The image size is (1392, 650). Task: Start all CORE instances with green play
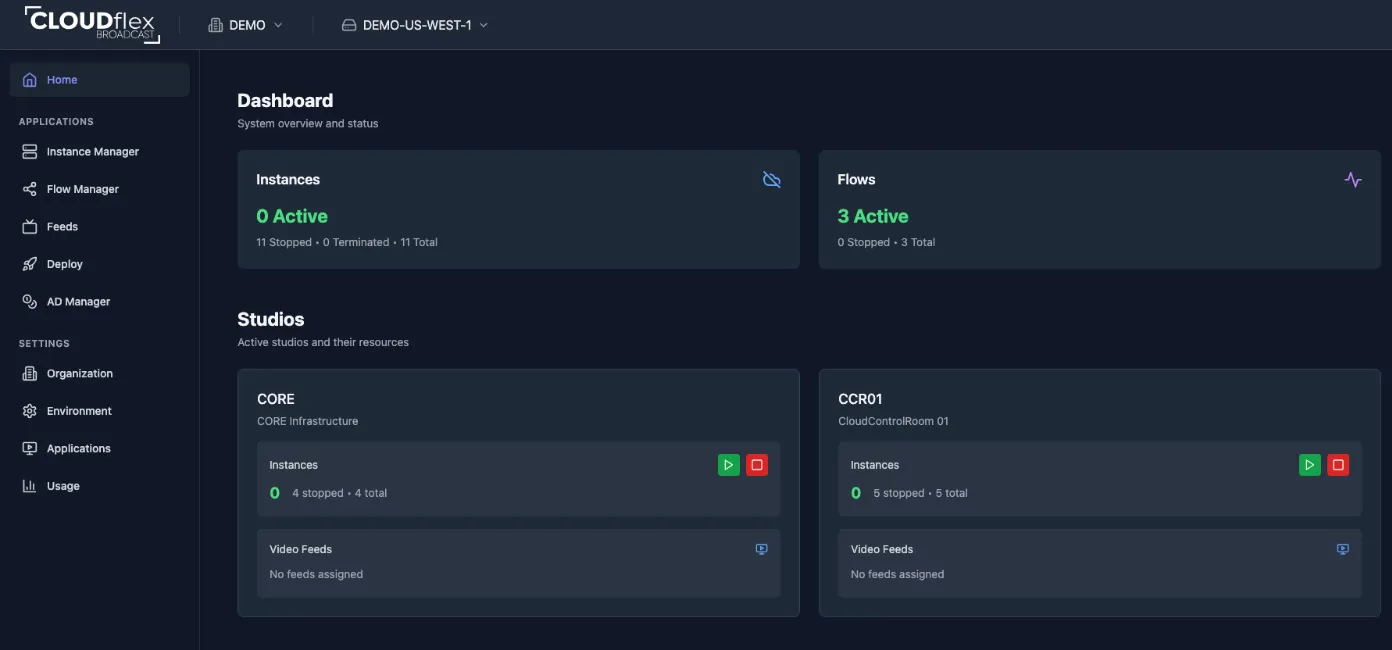pyautogui.click(x=729, y=465)
